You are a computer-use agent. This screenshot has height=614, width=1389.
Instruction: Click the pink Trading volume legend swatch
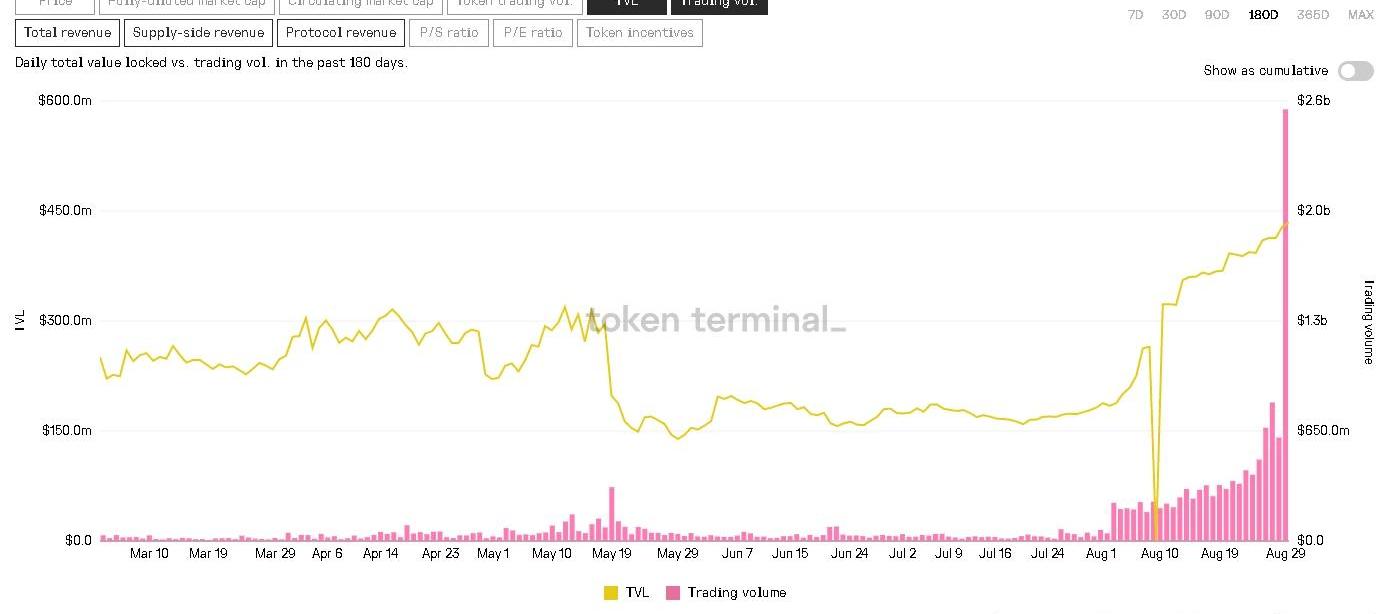pyautogui.click(x=673, y=593)
